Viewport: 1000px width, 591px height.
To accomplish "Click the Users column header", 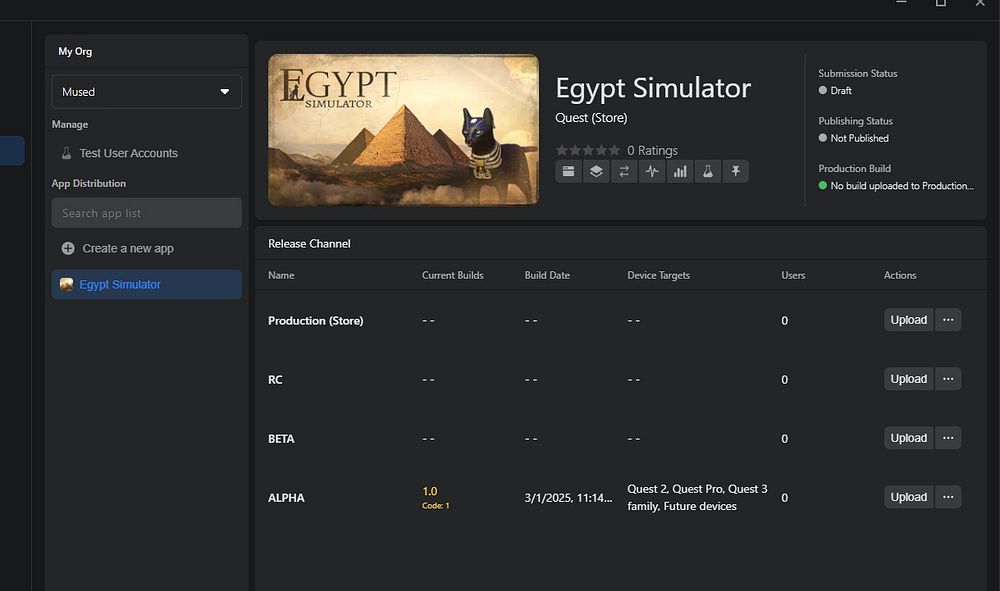I will (793, 275).
